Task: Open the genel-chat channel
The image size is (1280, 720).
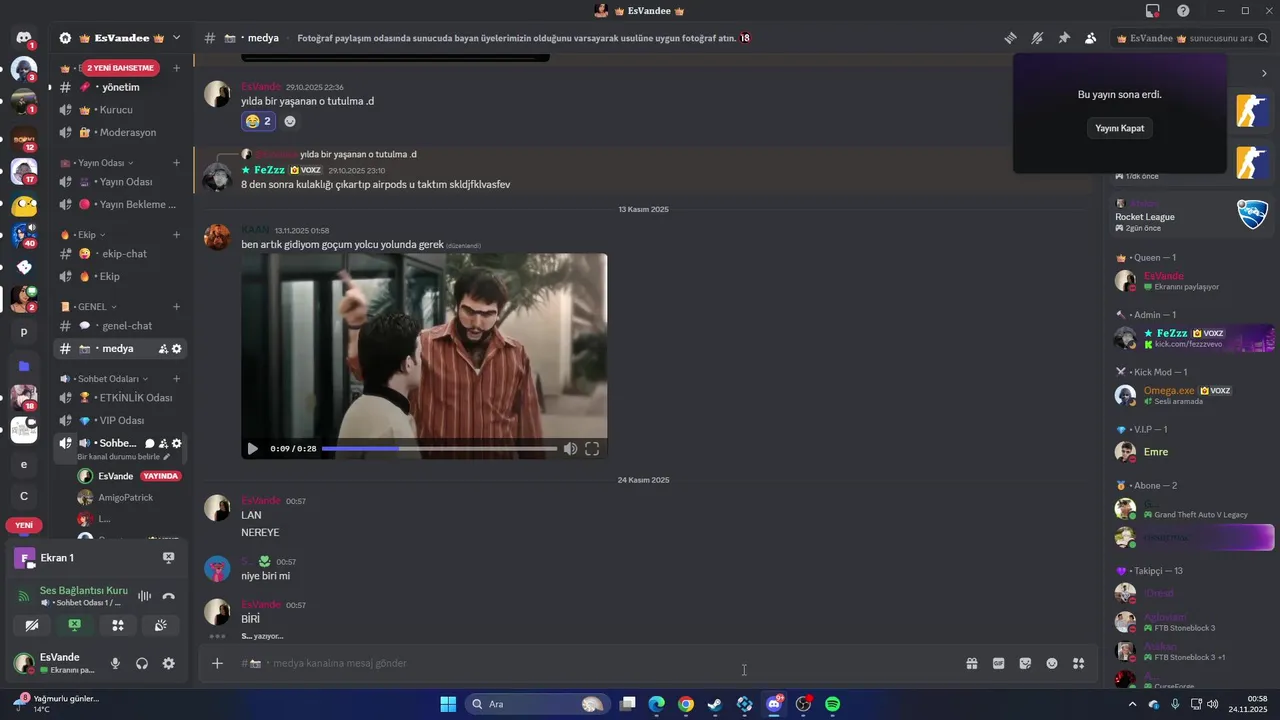Action: 120,326
